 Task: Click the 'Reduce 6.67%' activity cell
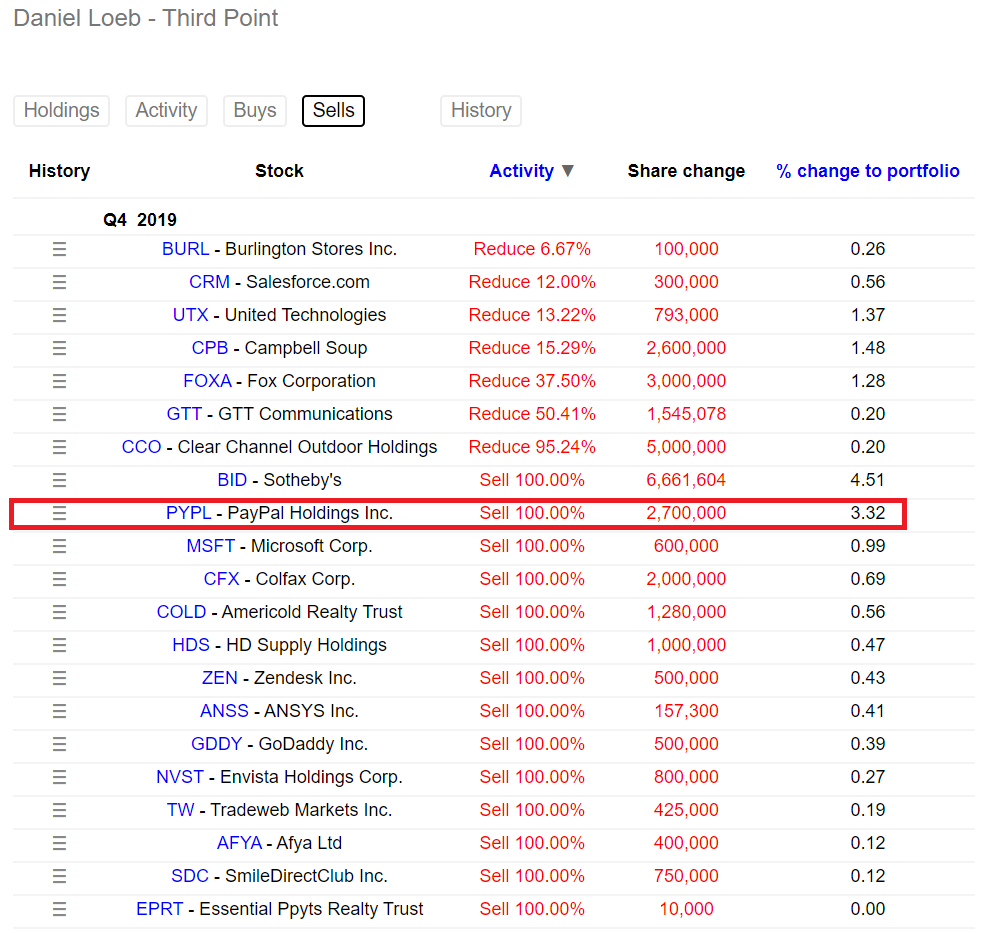[x=532, y=249]
